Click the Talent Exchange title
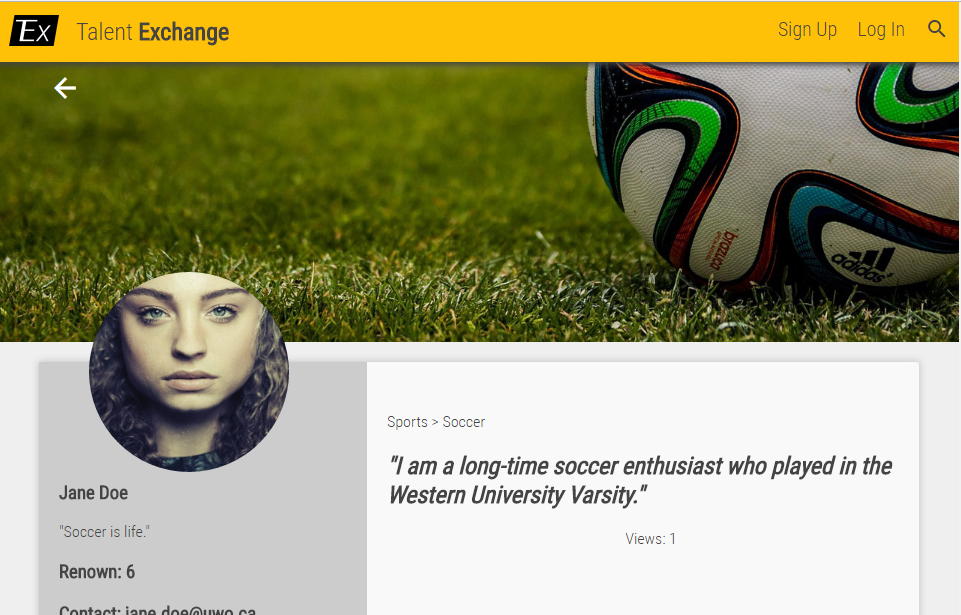Viewport: 961px width, 615px height. click(153, 32)
